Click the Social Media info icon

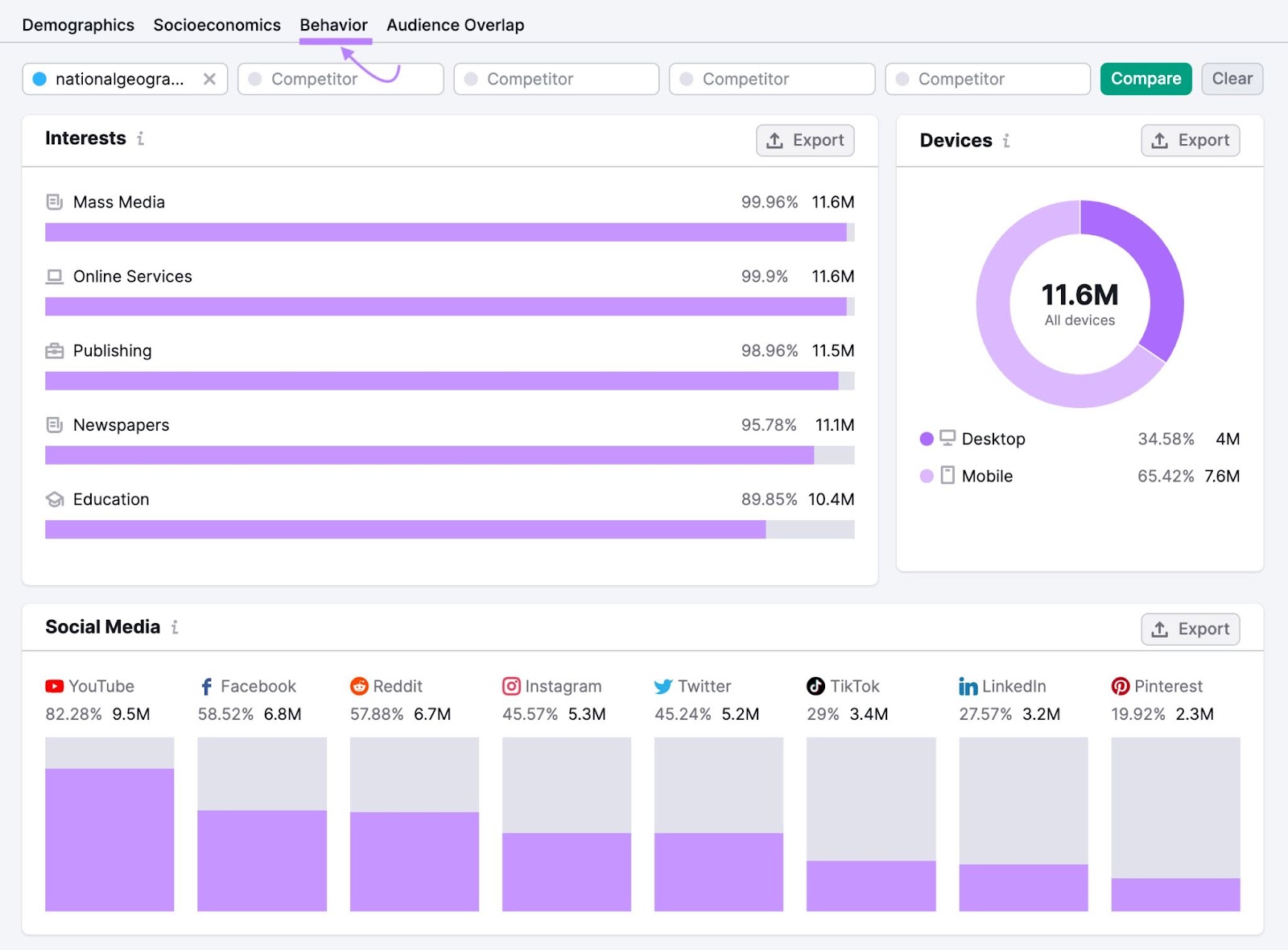pyautogui.click(x=175, y=627)
